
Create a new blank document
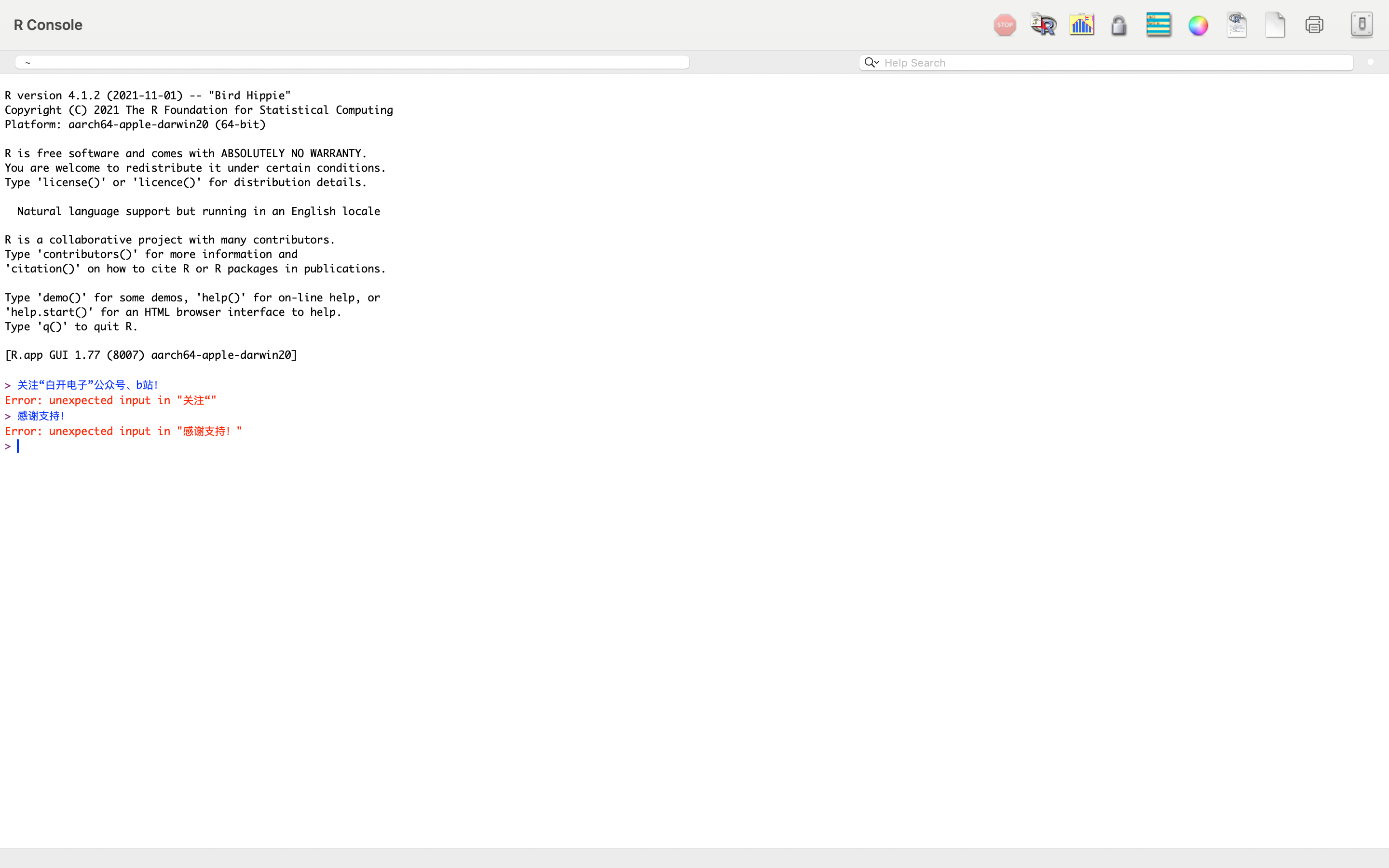click(1275, 25)
